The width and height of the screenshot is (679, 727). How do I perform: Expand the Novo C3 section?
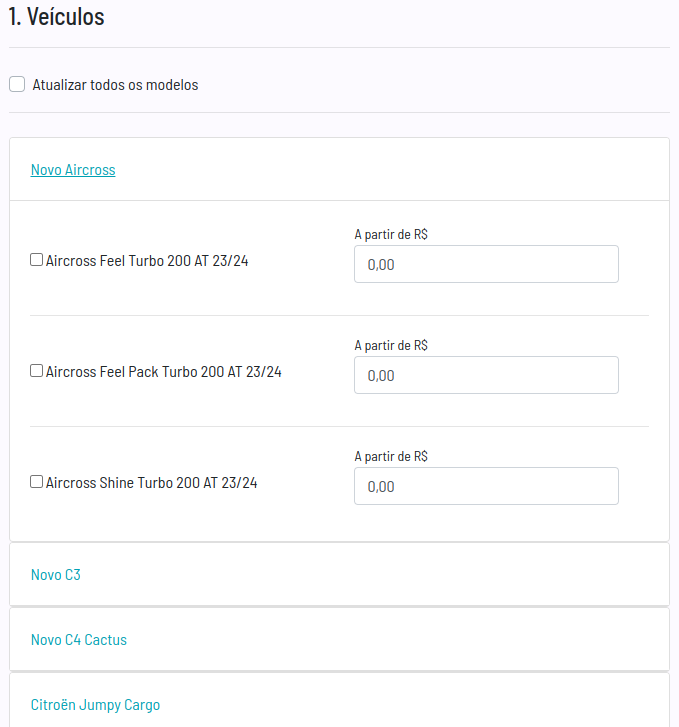56,574
